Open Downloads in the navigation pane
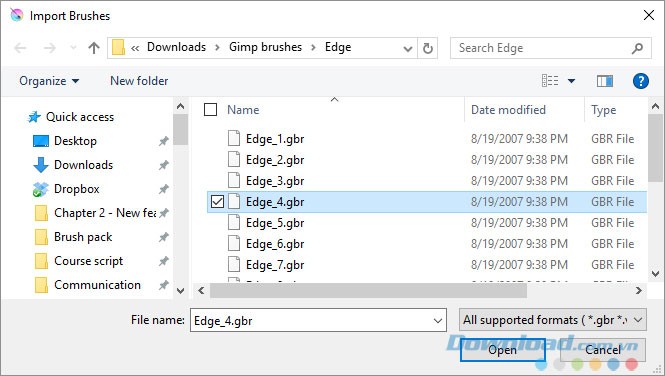 [x=73, y=165]
